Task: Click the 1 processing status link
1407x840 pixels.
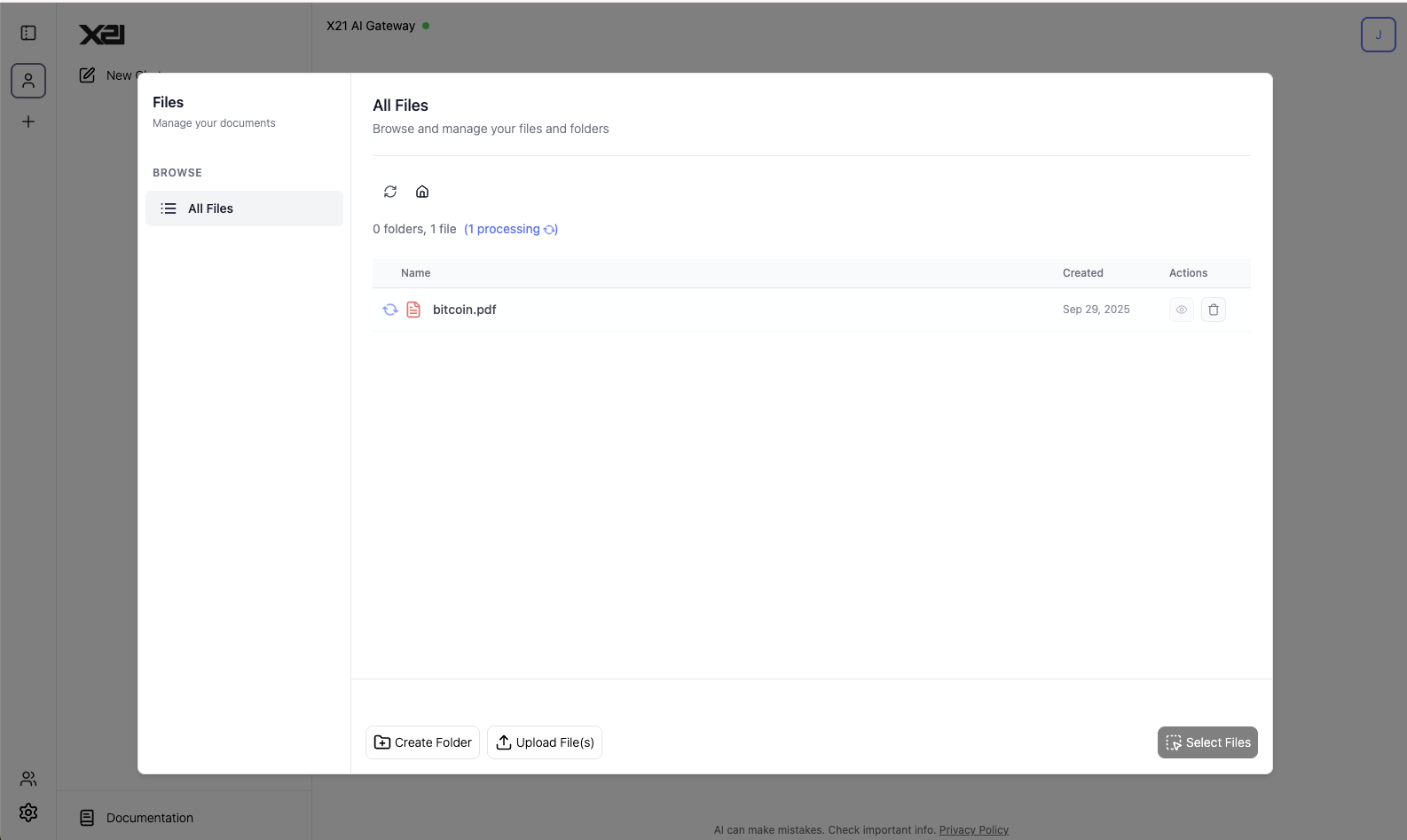Action: coord(510,229)
